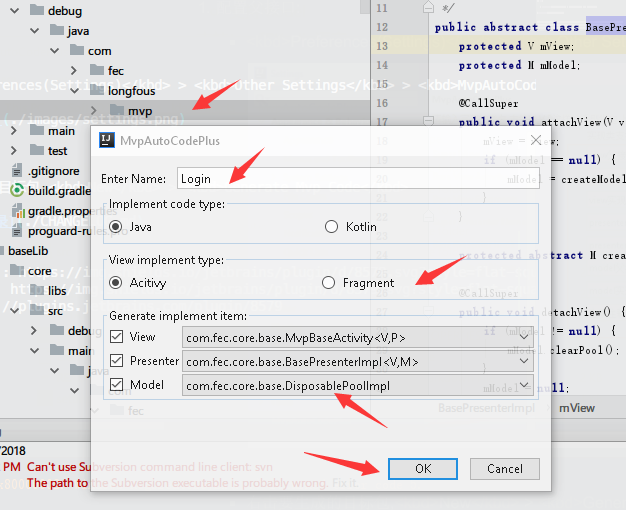Select the baseLib module
Image resolution: width=626 pixels, height=510 pixels.
(x=28, y=251)
